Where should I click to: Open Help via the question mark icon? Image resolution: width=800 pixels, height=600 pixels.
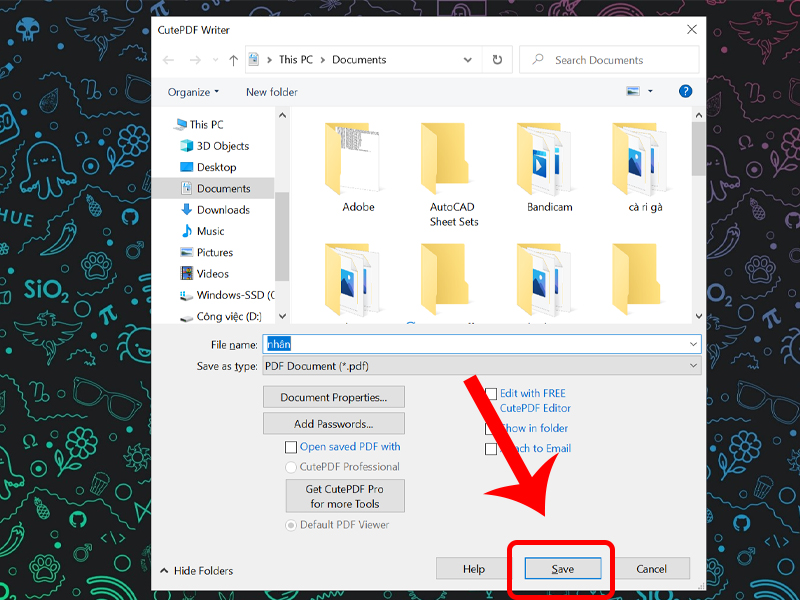pos(685,91)
